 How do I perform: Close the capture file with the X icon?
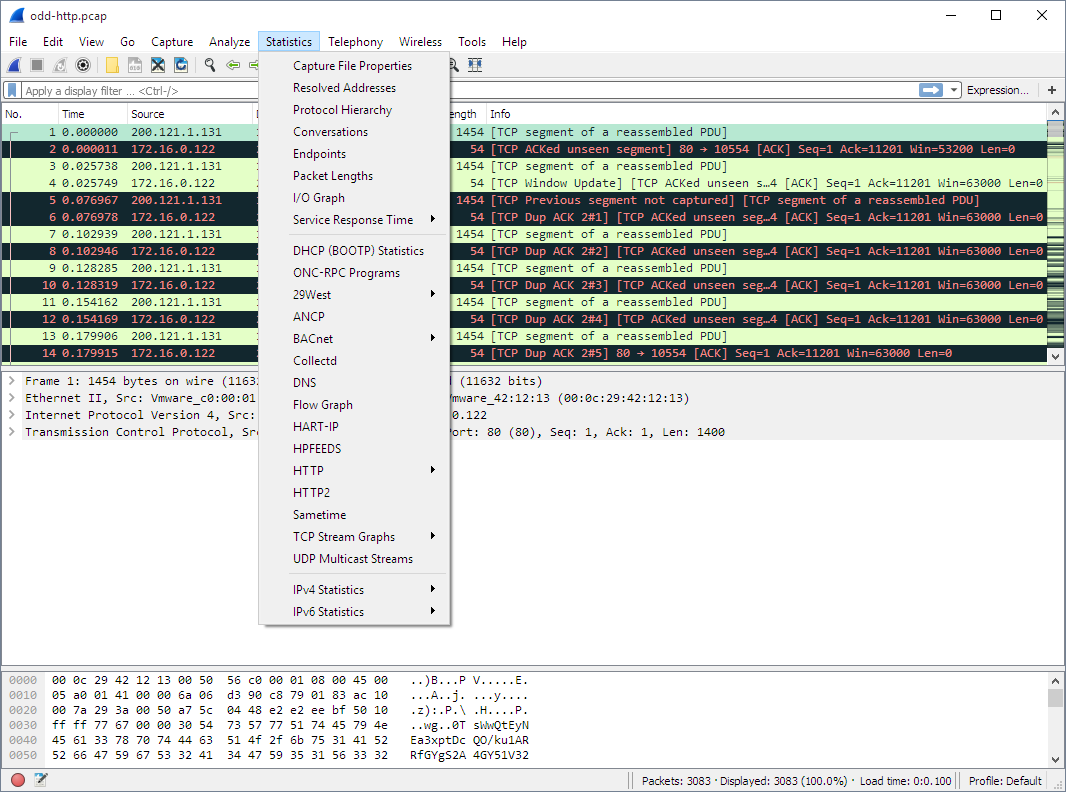(x=158, y=65)
